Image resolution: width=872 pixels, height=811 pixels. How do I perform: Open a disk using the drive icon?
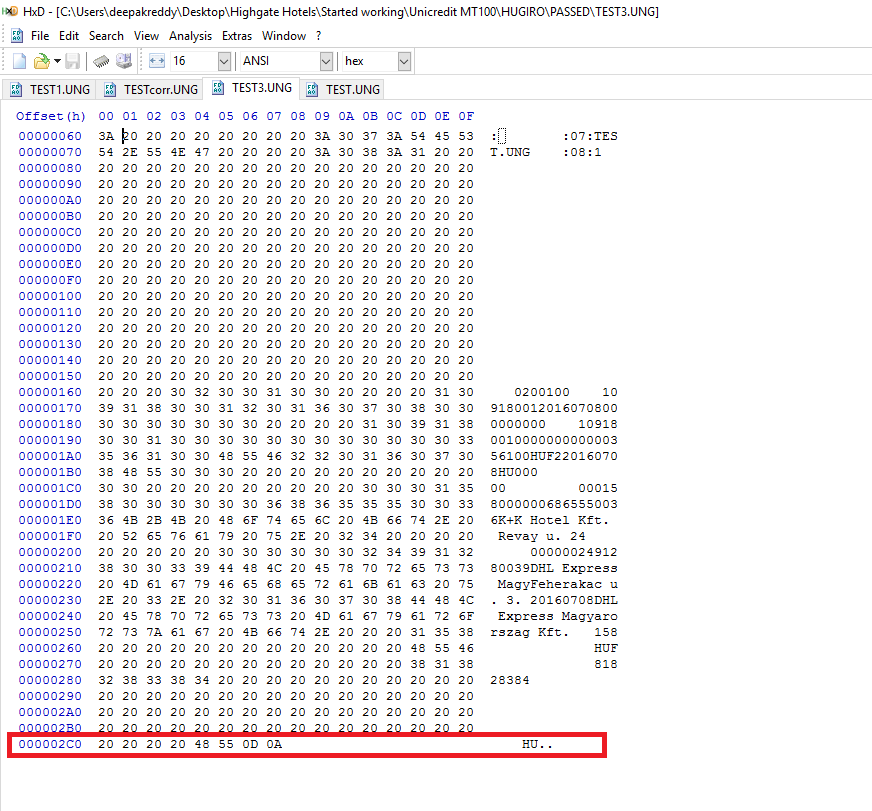click(x=122, y=60)
